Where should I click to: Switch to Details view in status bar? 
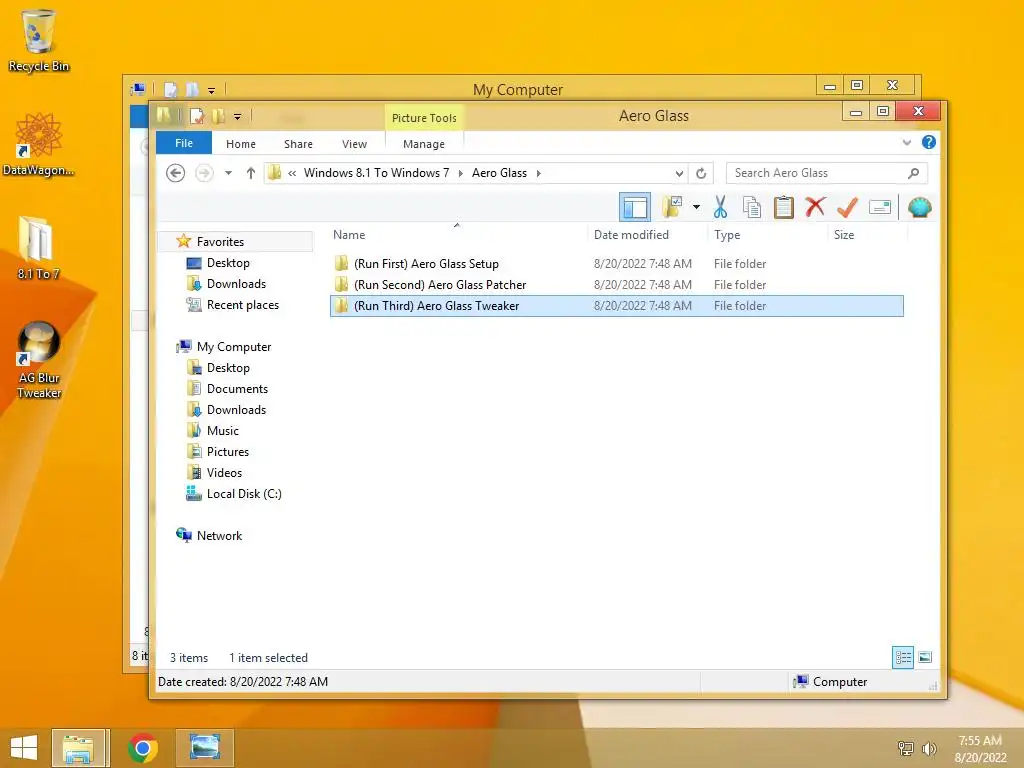coord(903,657)
